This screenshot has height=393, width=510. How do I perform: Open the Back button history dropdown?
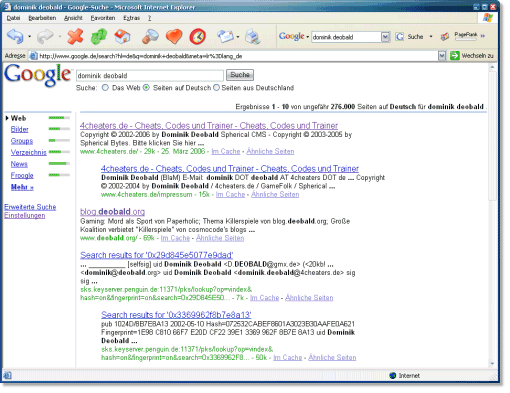29,36
